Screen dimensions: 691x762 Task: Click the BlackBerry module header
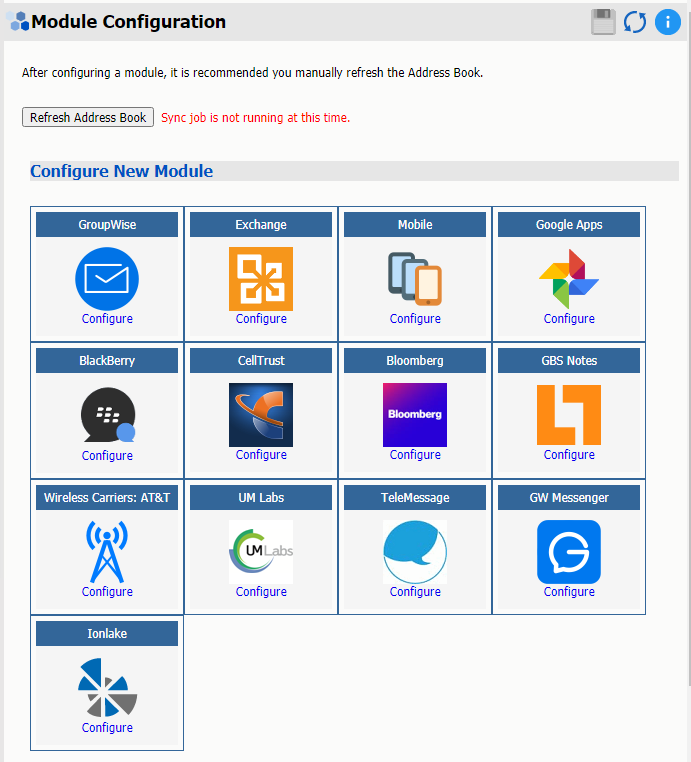[107, 361]
